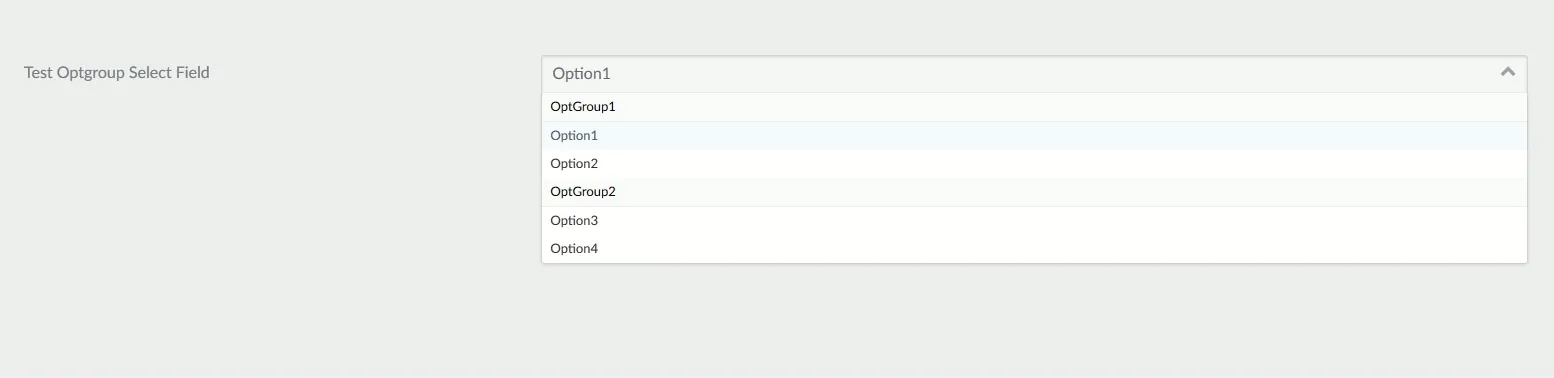The height and width of the screenshot is (378, 1554).
Task: Select Option3 under OptGroup2
Action: coord(1034,221)
